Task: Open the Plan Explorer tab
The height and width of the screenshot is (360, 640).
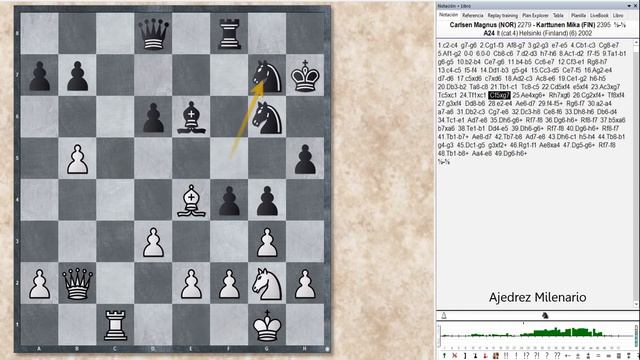Action: coord(535,15)
